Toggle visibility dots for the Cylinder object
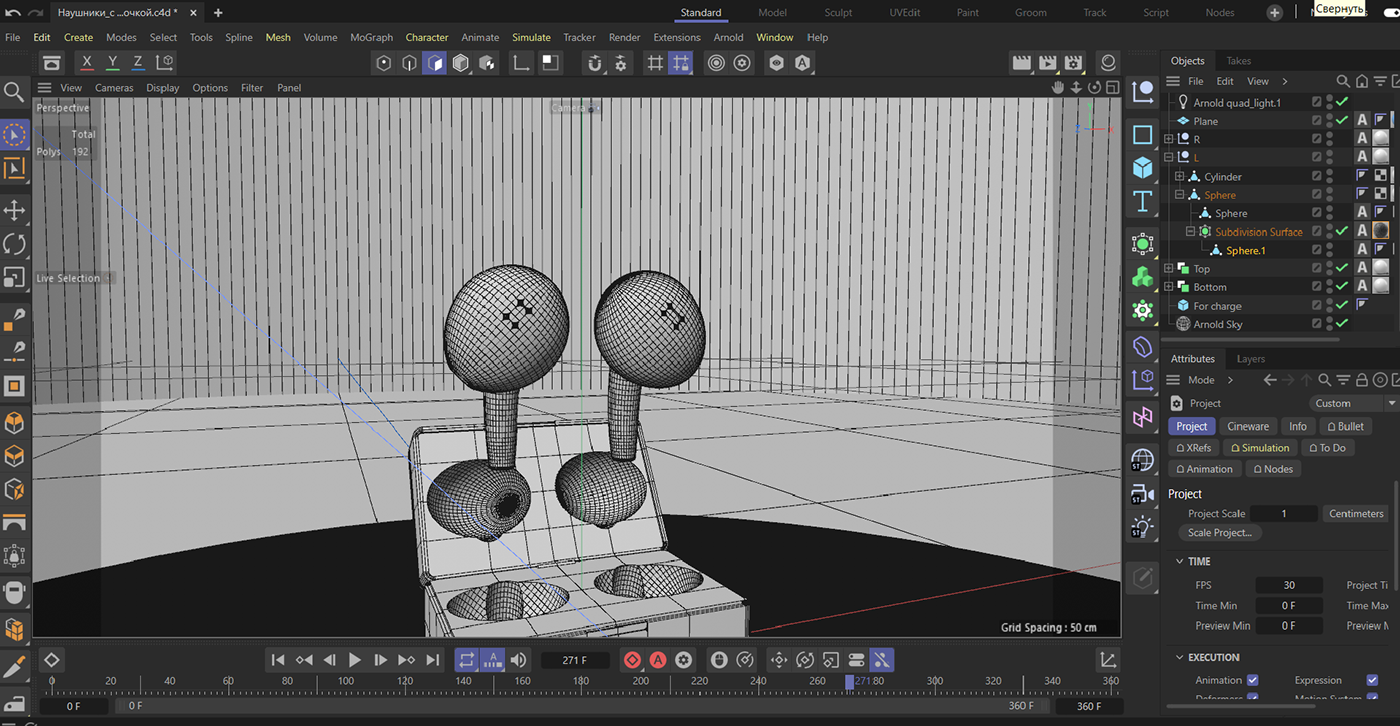Viewport: 1400px width, 726px height. [1329, 176]
